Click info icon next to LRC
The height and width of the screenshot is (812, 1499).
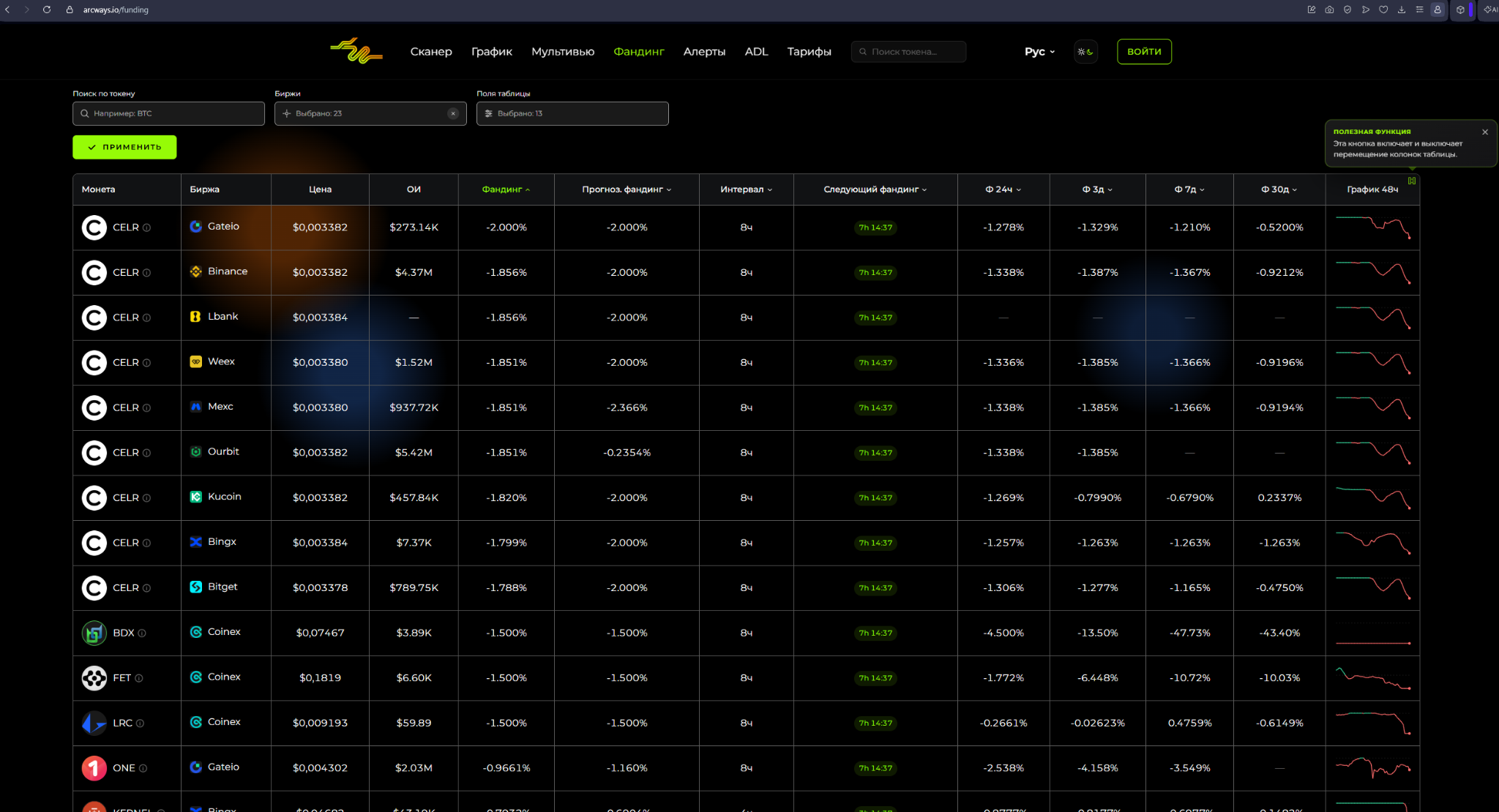[140, 723]
